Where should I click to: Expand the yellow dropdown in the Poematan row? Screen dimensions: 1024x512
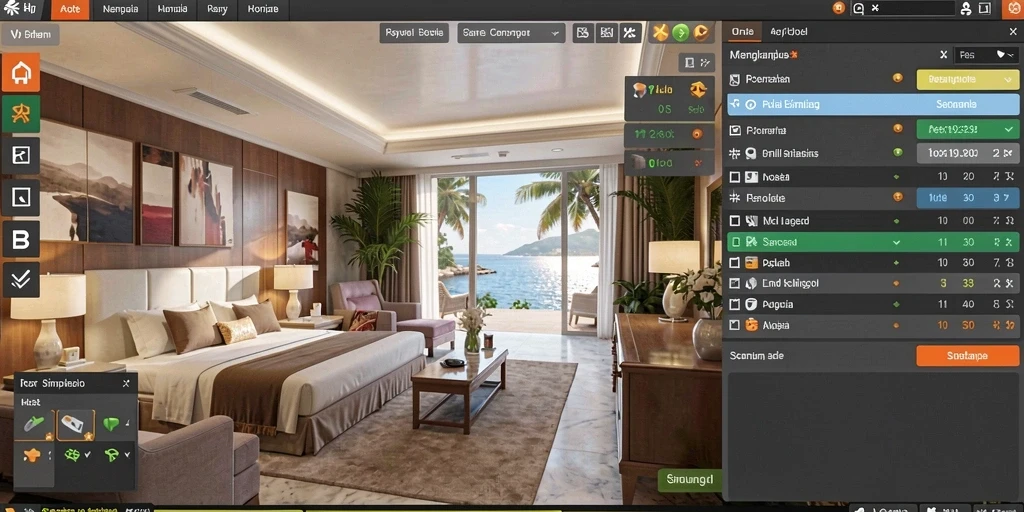(x=968, y=79)
